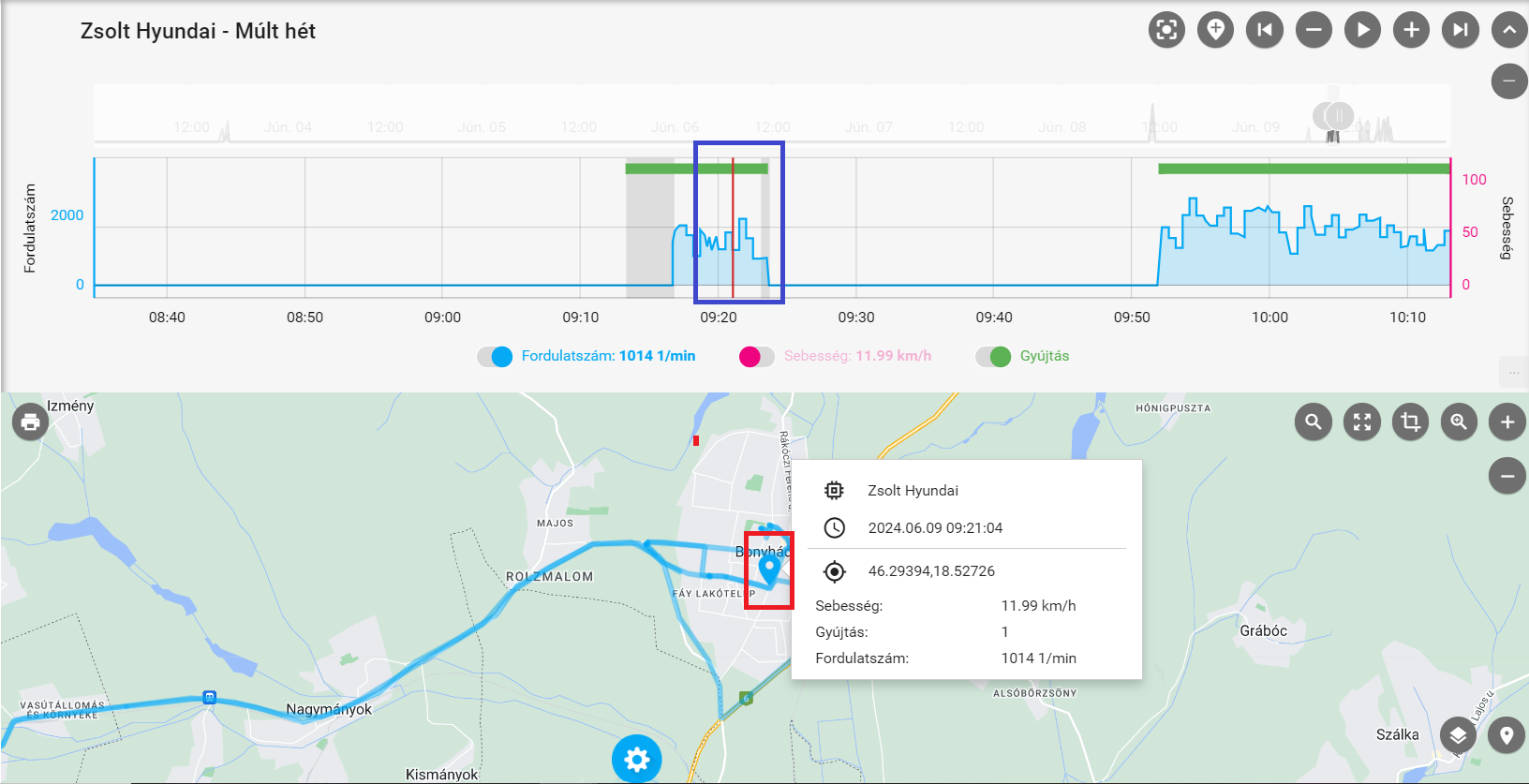The width and height of the screenshot is (1529, 784).
Task: Jump to the previous trip with skip-back
Action: pyautogui.click(x=1265, y=30)
